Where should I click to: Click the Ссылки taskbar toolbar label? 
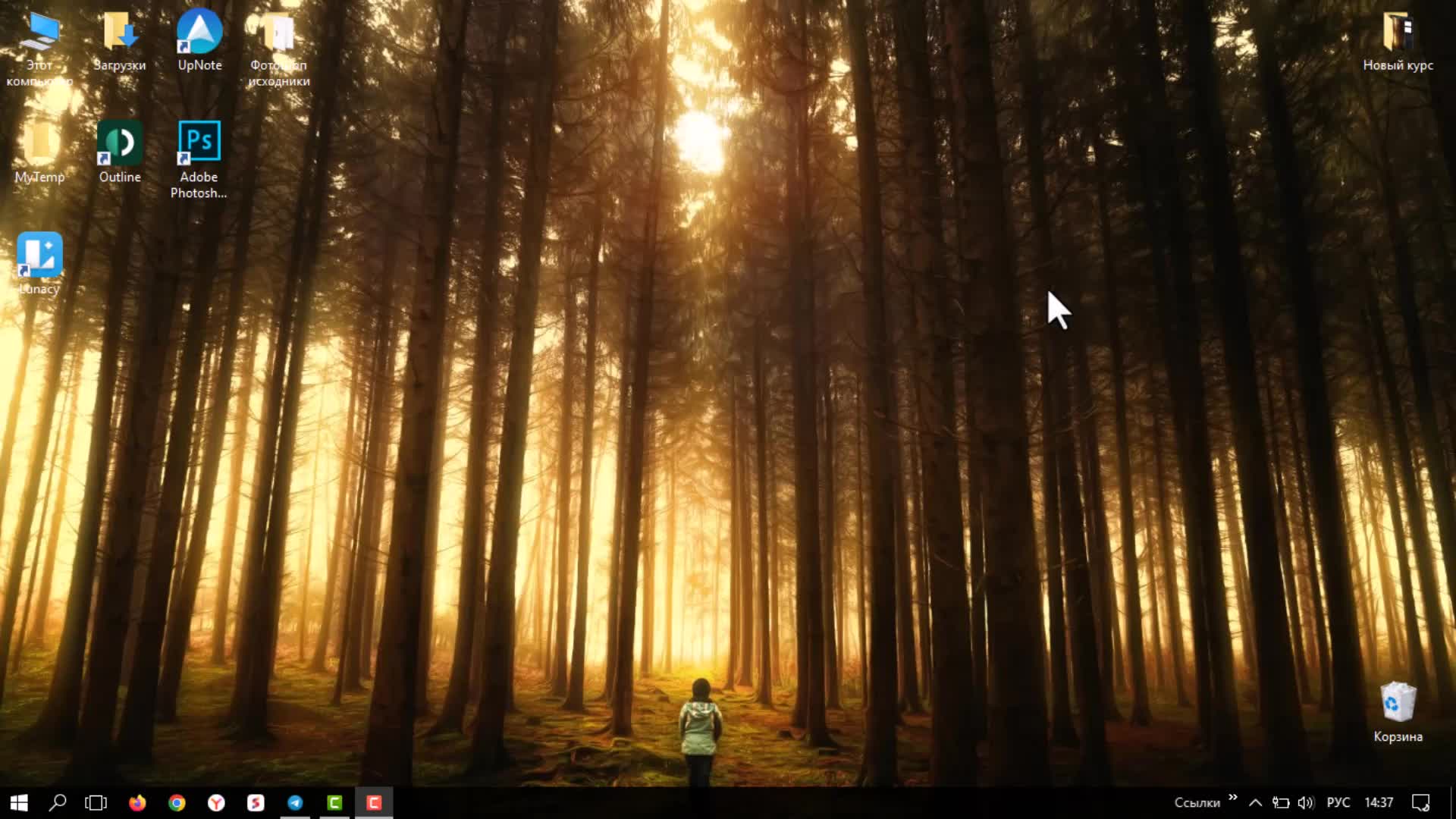point(1195,802)
